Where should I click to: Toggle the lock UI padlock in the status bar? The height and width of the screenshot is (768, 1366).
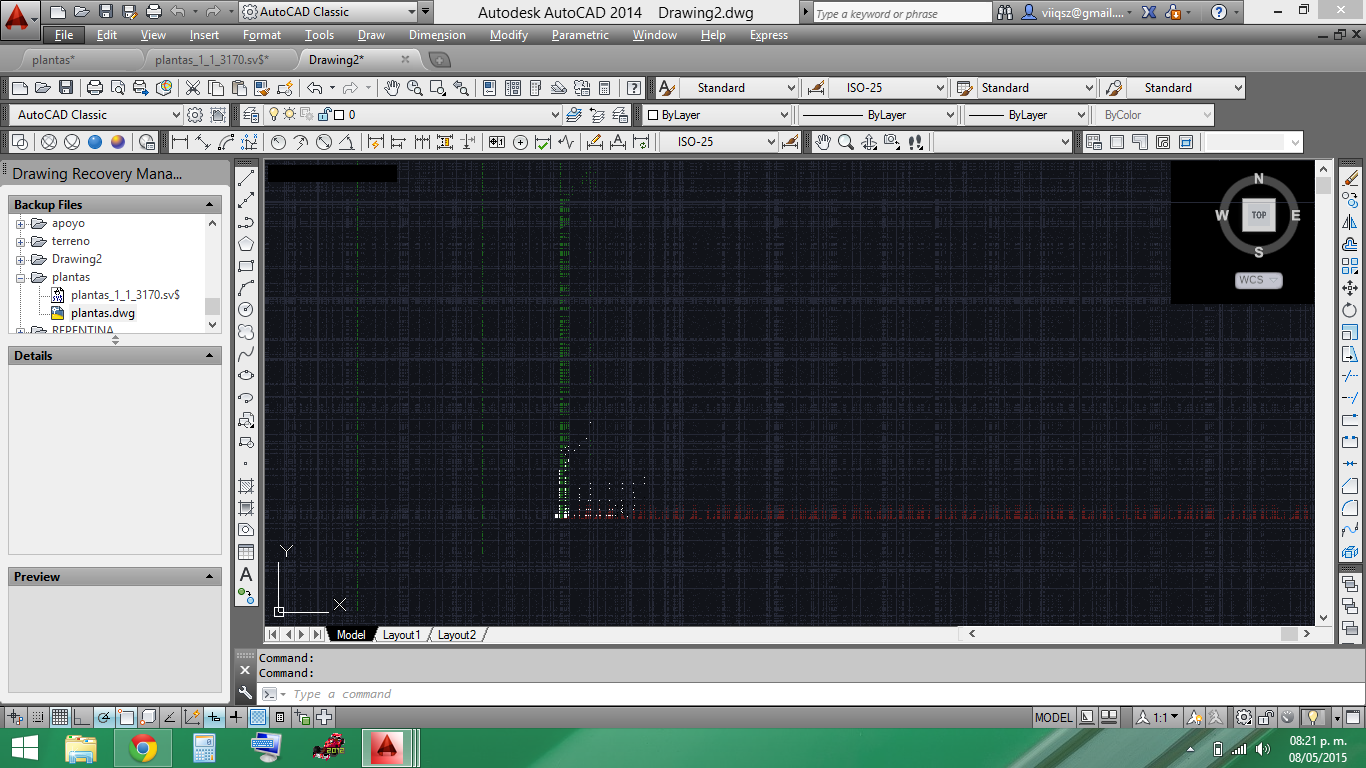[1266, 717]
